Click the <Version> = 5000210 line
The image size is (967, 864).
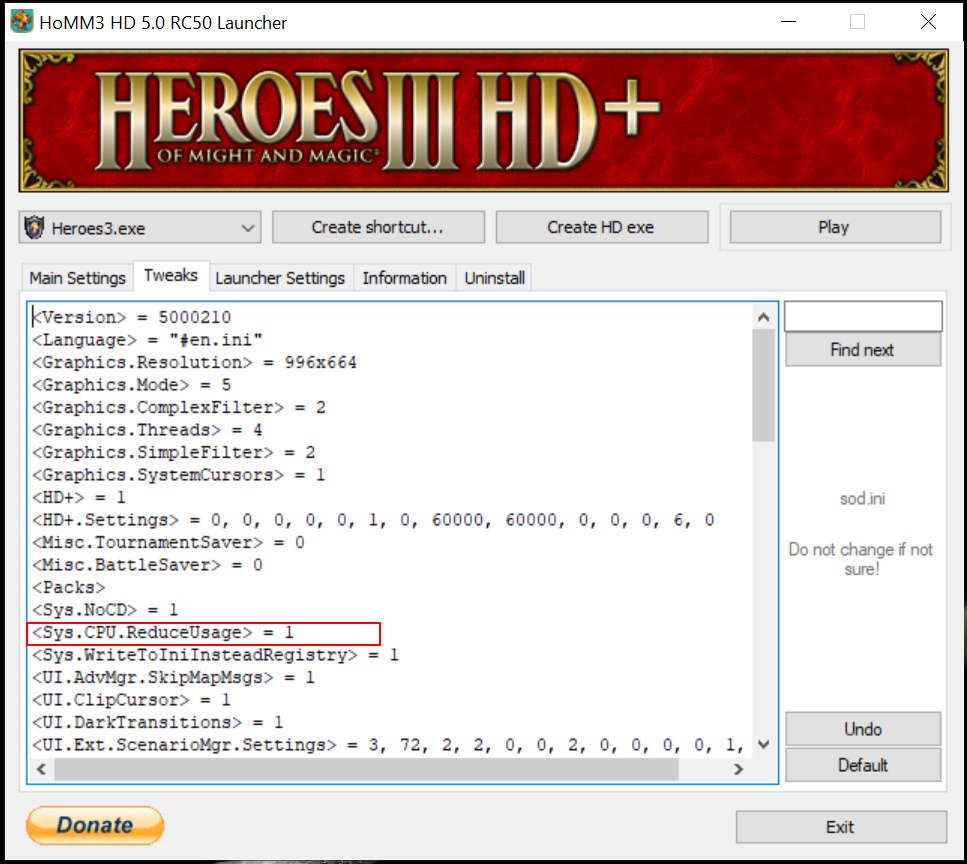pyautogui.click(x=132, y=317)
